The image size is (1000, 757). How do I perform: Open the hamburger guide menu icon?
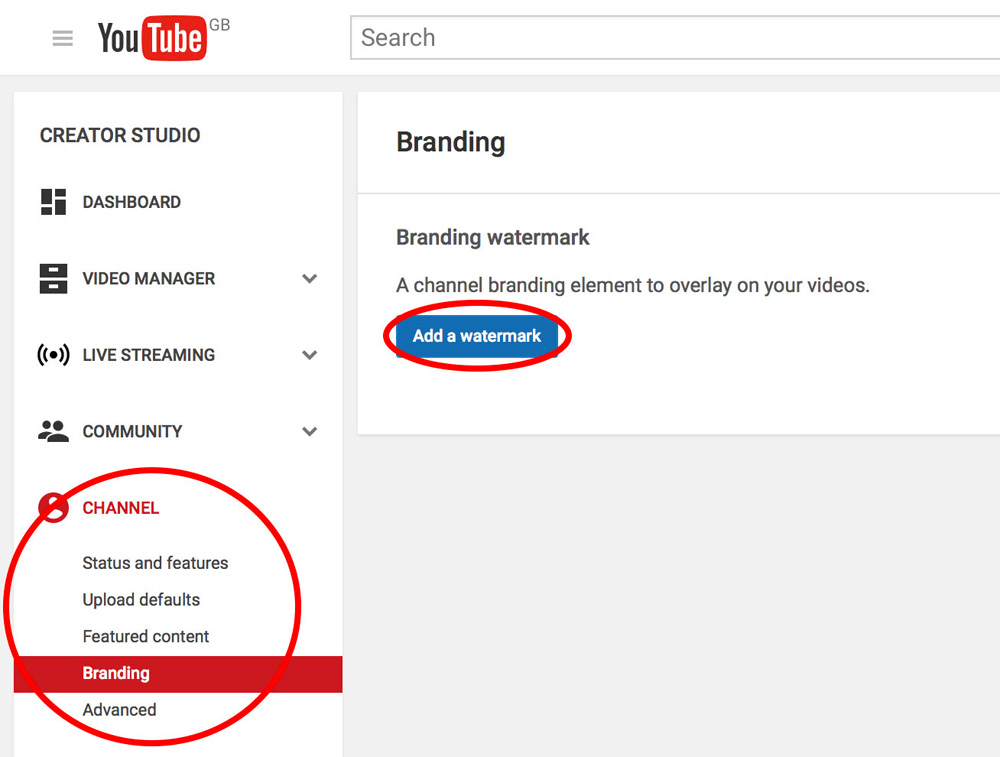coord(62,38)
